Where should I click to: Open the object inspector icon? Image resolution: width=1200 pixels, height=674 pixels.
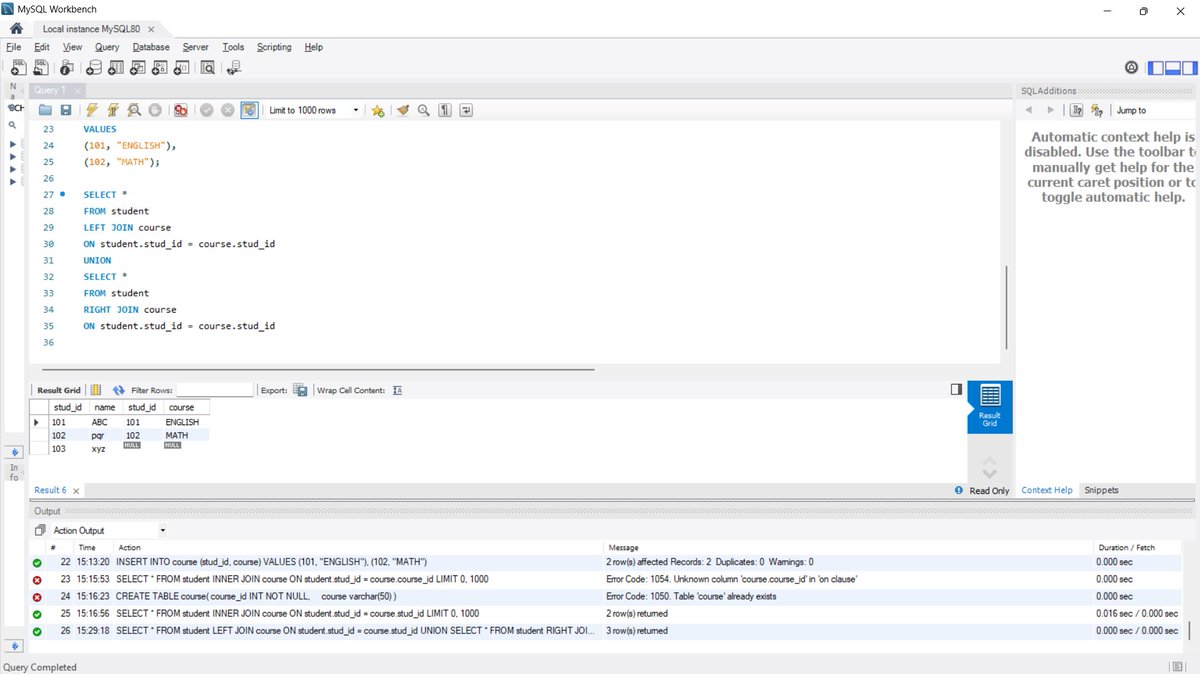tap(66, 68)
